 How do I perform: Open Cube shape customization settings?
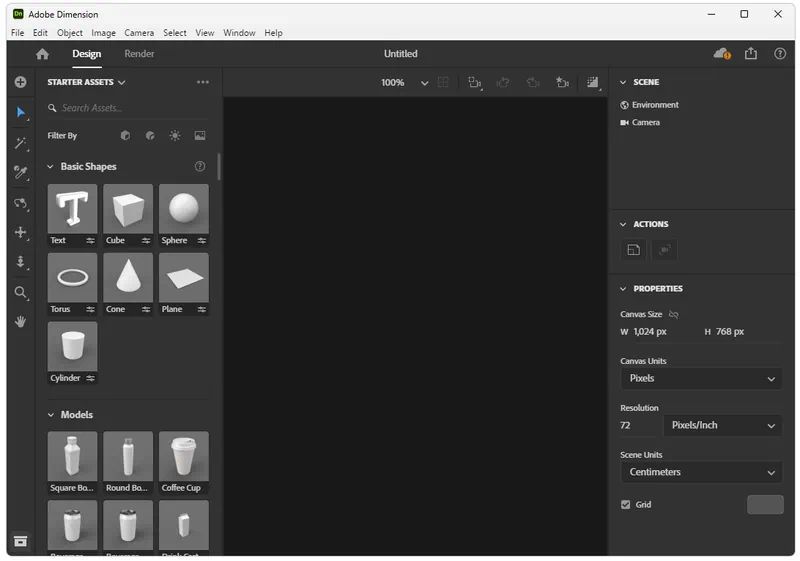[x=146, y=241]
